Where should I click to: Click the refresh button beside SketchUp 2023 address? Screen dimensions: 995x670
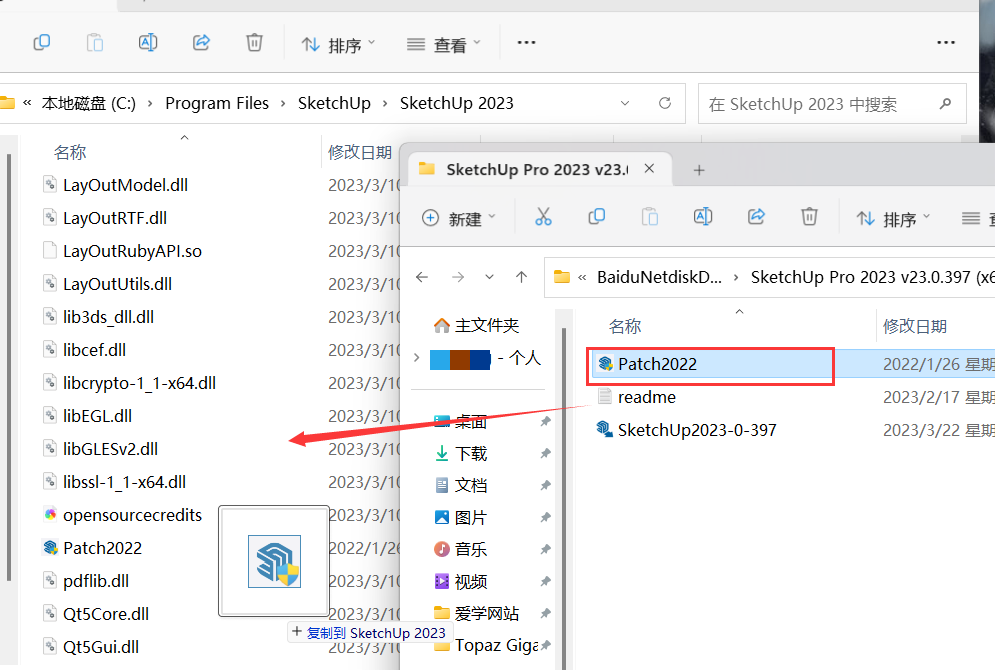coord(665,103)
